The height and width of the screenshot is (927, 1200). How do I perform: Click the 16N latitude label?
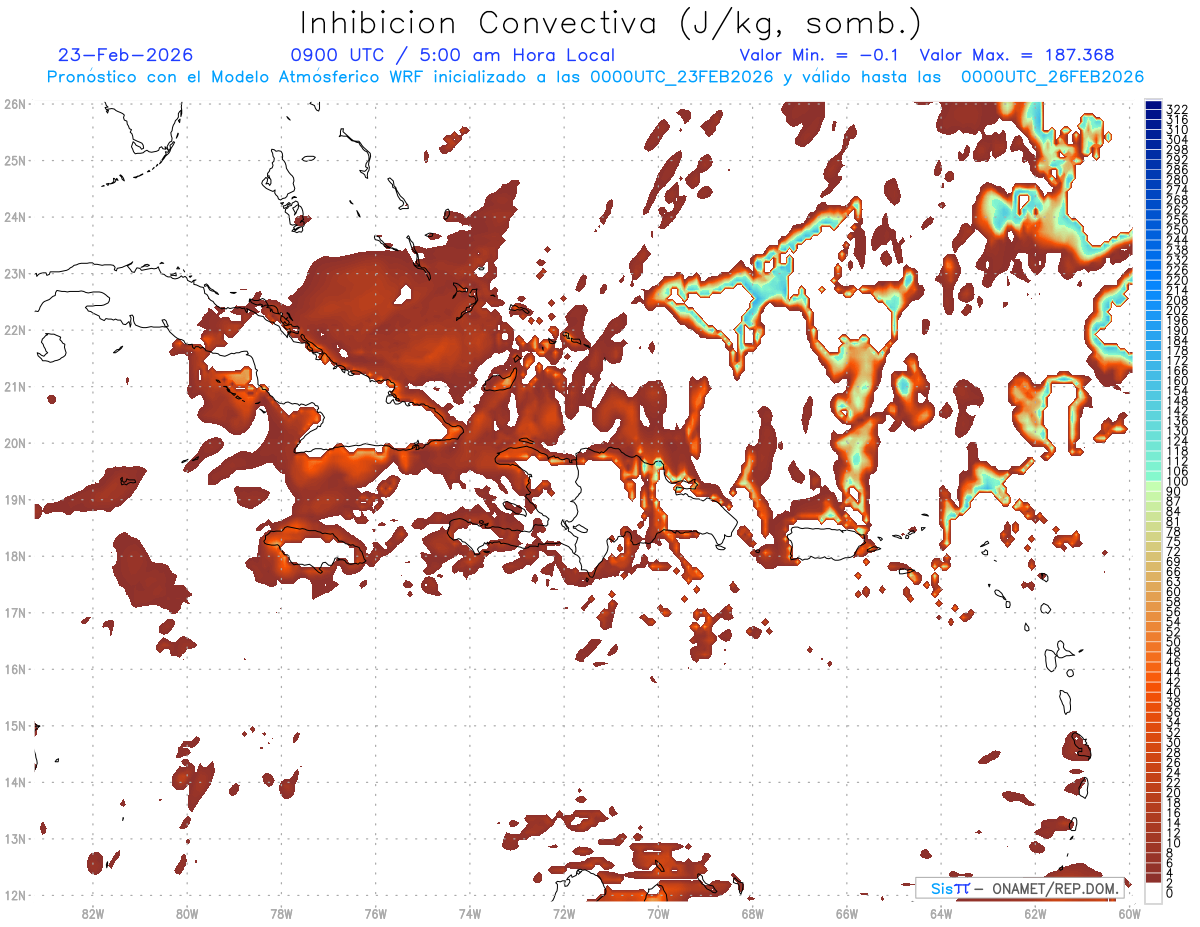[14, 669]
